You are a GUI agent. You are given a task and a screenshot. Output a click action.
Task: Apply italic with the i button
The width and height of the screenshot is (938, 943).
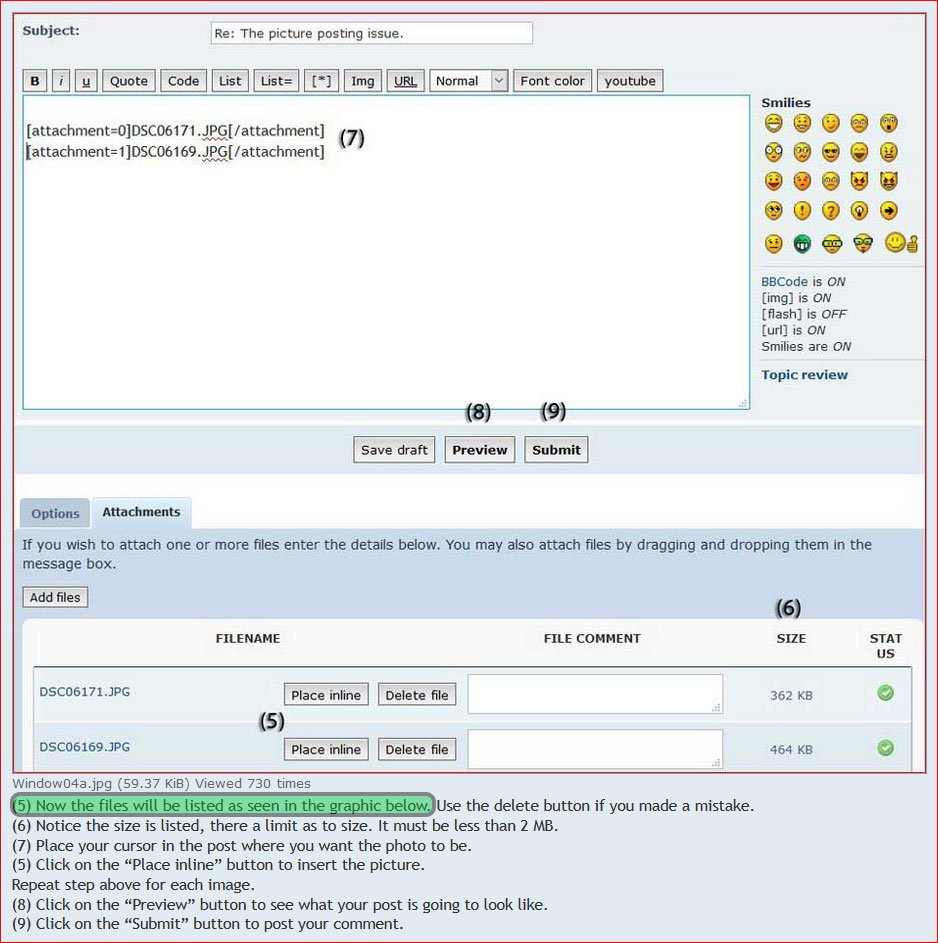click(61, 81)
